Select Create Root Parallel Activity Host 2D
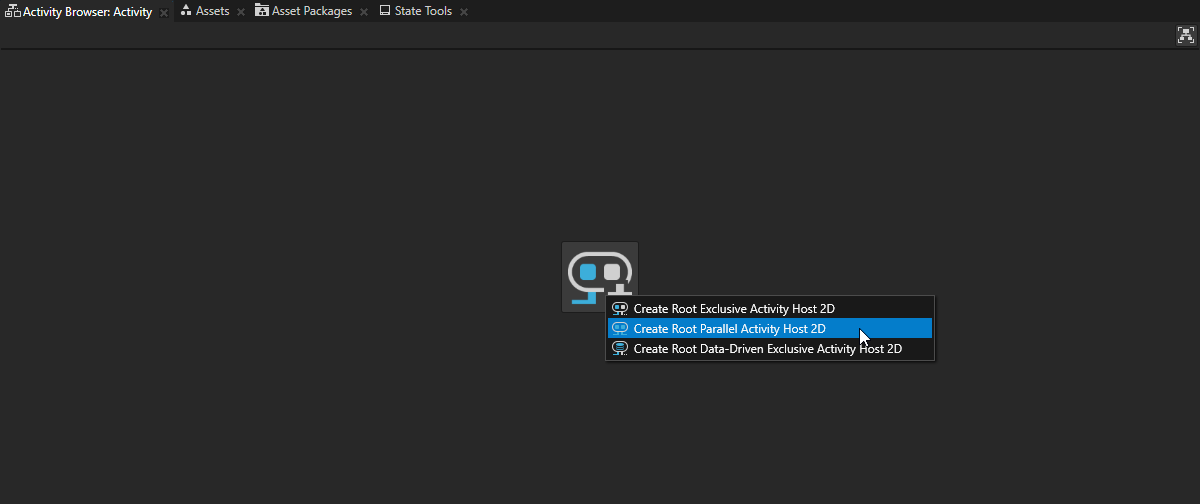1200x504 pixels. pyautogui.click(x=770, y=328)
